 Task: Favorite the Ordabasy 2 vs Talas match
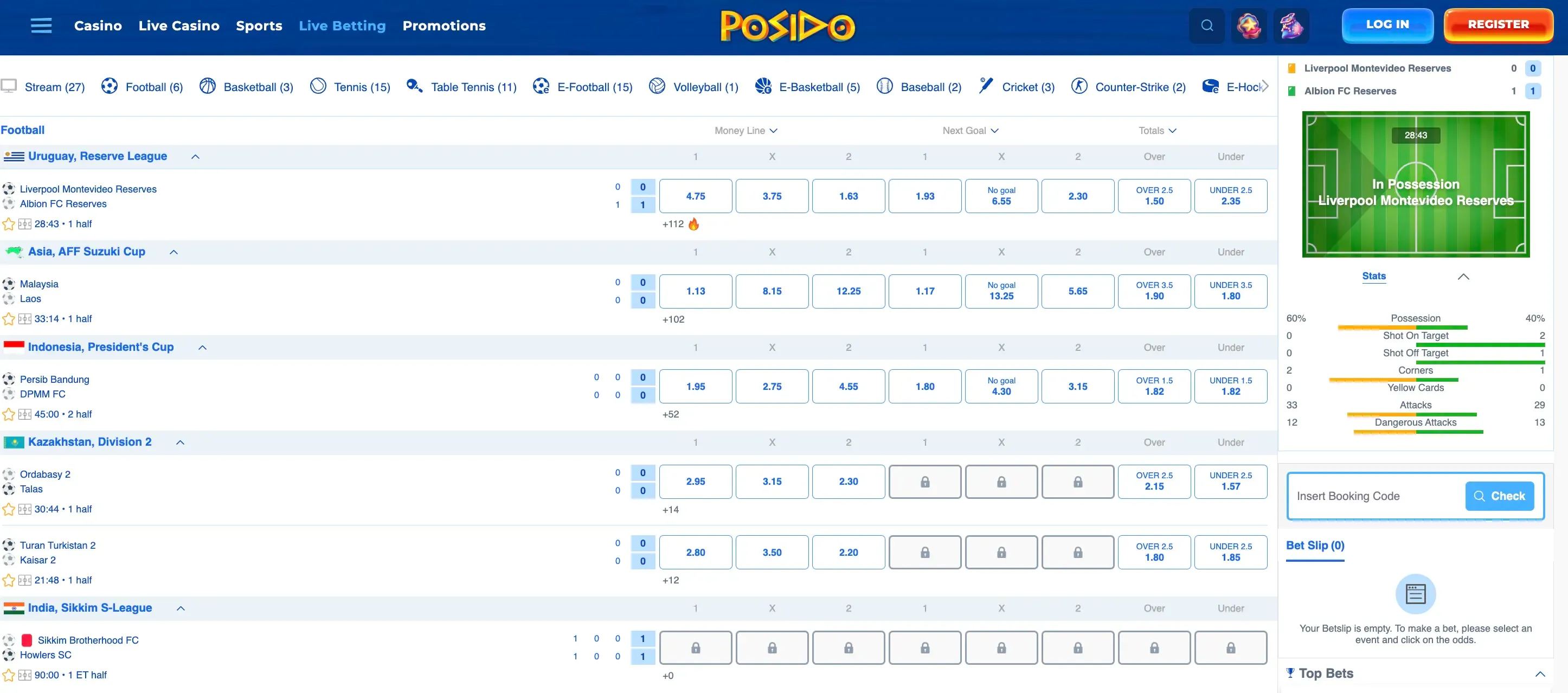click(x=9, y=509)
